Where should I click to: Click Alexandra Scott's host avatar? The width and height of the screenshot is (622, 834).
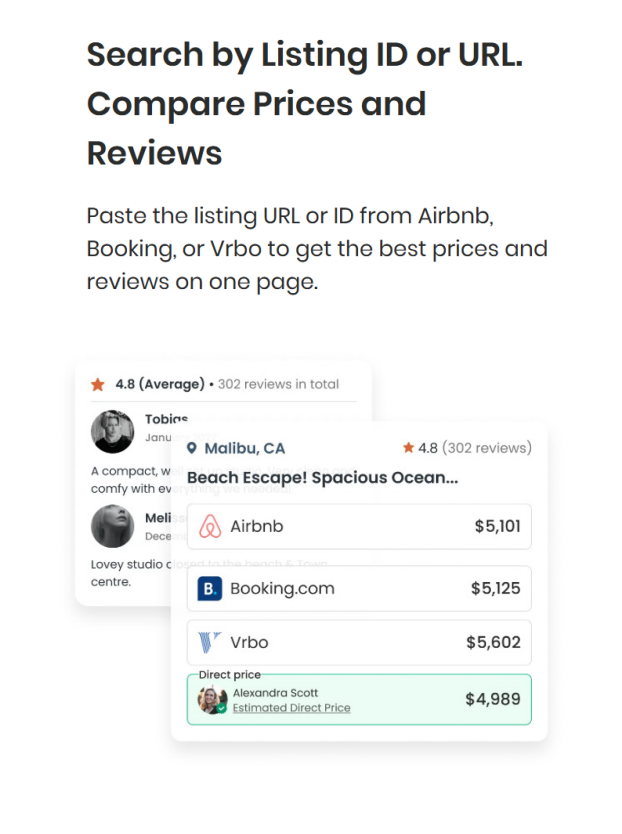pos(212,700)
